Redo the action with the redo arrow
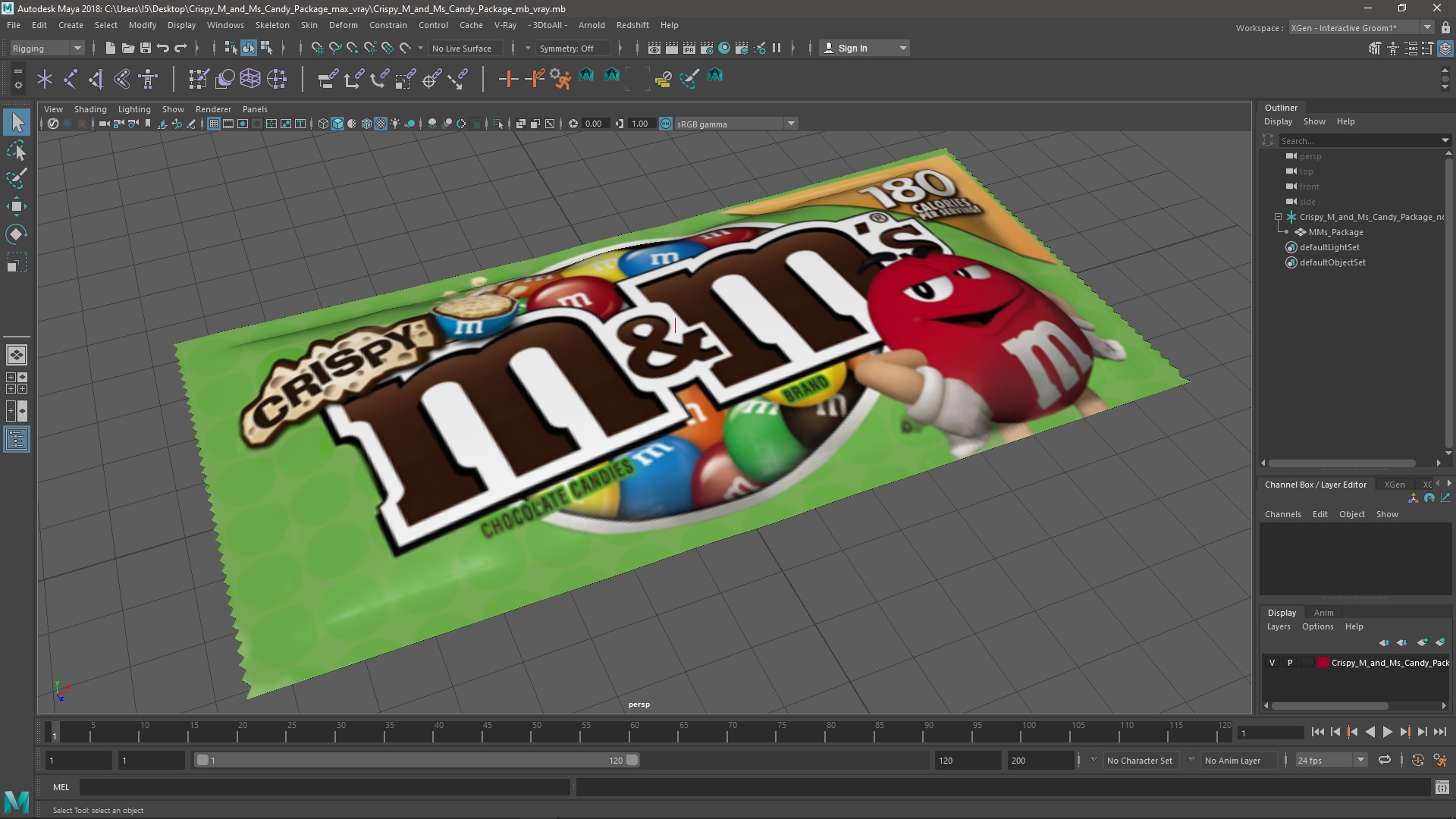Screen dimensions: 1456x819 pyautogui.click(x=180, y=48)
